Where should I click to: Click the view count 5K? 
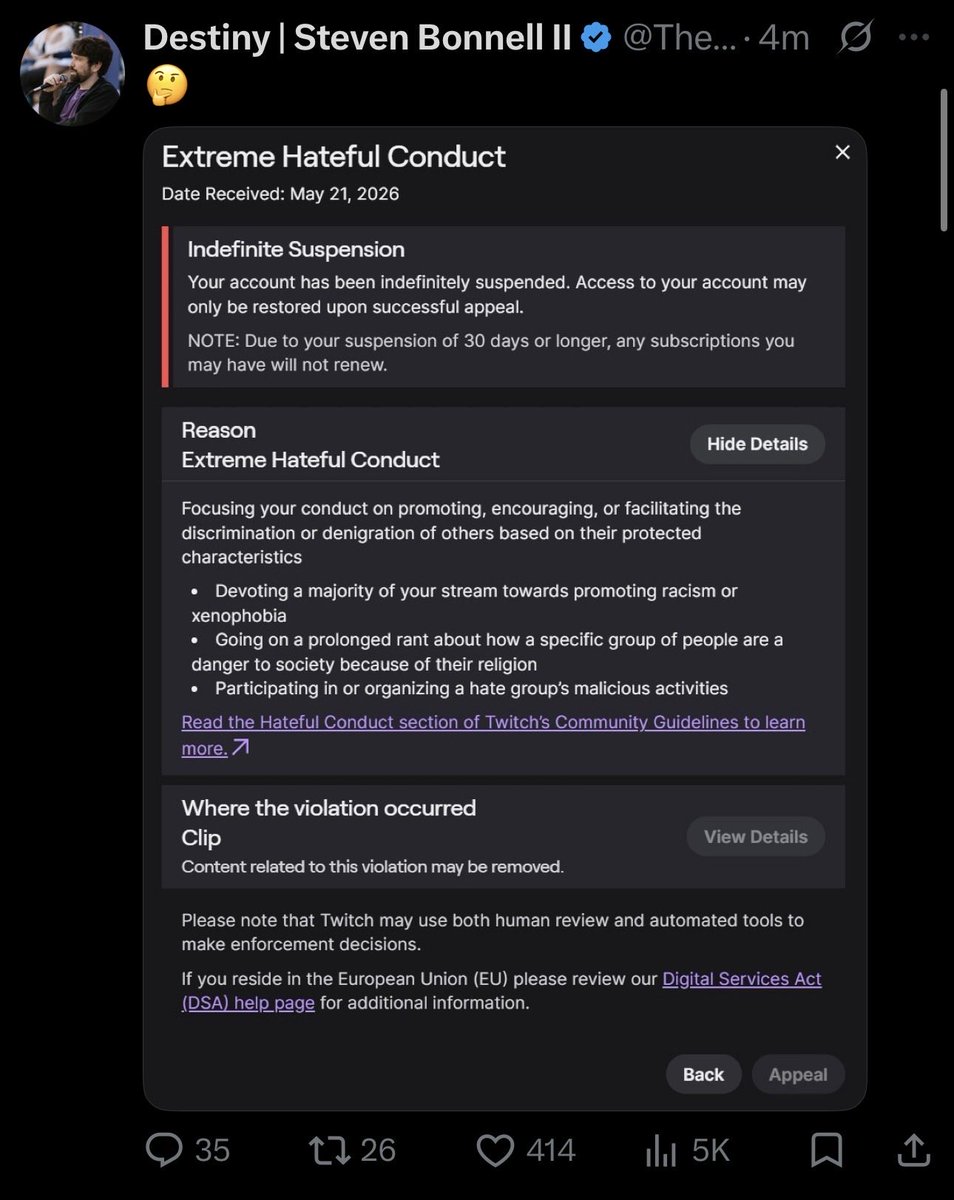pos(710,1150)
